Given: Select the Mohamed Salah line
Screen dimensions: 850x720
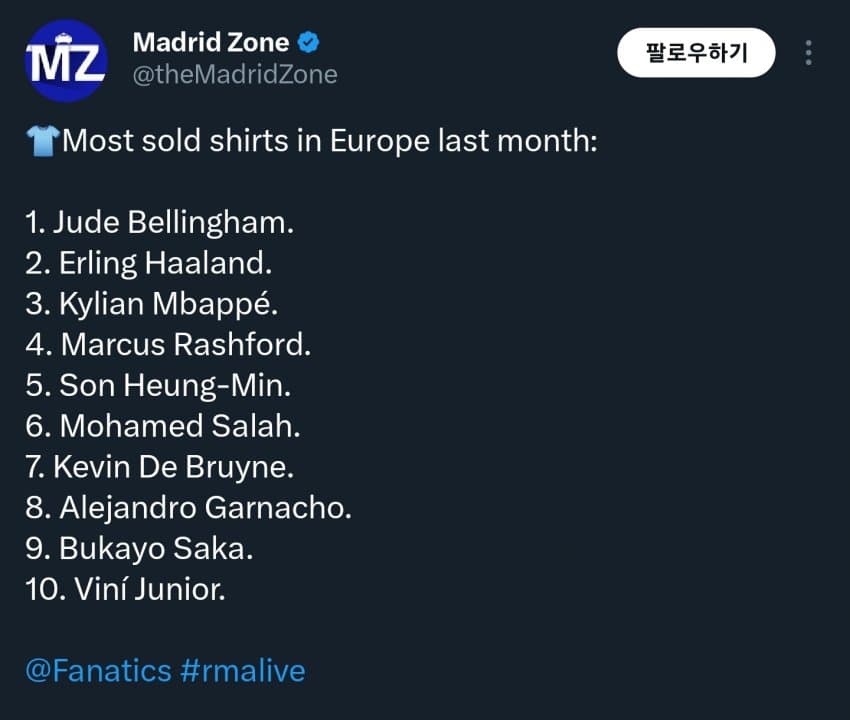Looking at the screenshot, I should click(163, 426).
